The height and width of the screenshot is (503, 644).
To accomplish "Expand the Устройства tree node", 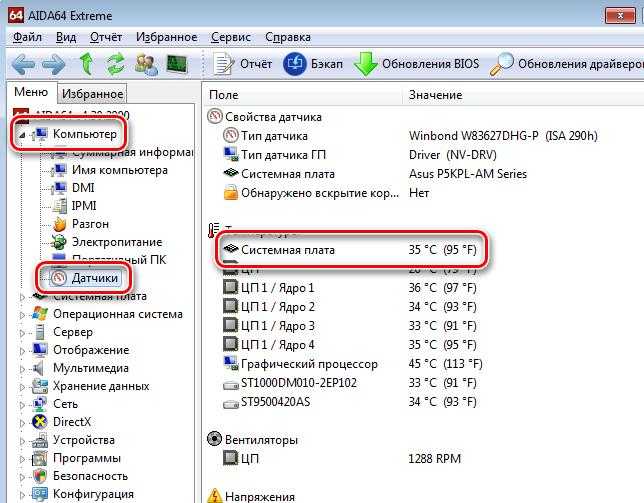I will [22, 441].
